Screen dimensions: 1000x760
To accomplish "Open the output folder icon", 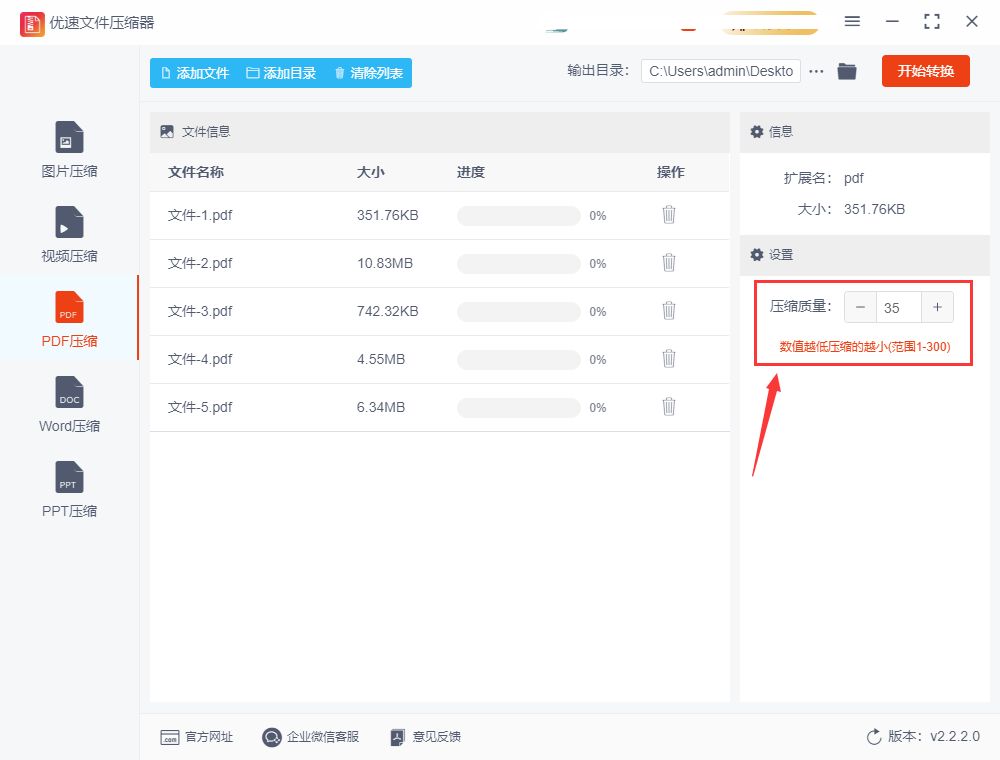I will 847,71.
